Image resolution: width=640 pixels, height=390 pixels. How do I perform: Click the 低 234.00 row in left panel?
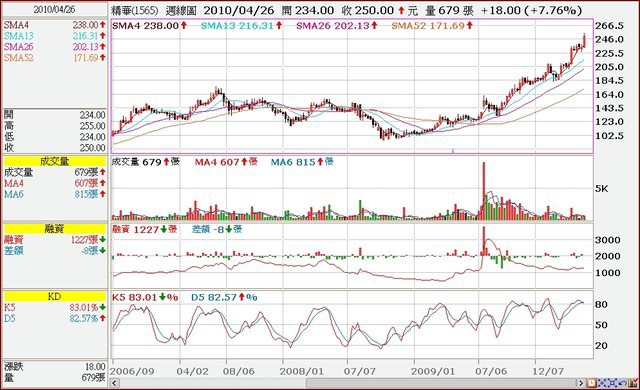[x=55, y=137]
